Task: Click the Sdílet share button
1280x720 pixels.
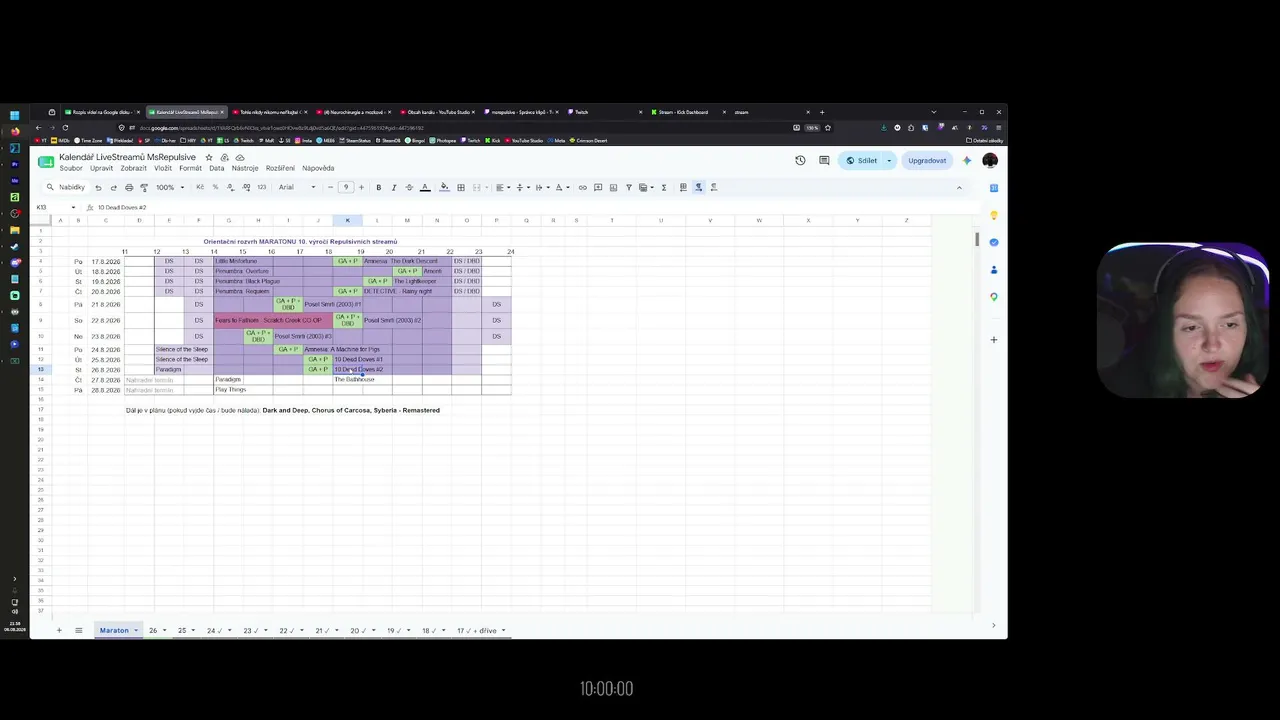Action: (861, 160)
